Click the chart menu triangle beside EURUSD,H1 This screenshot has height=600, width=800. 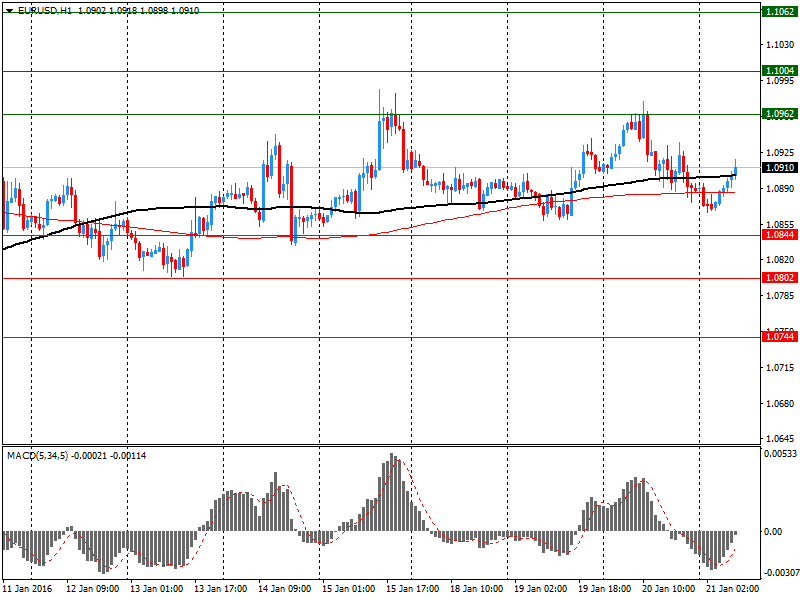coord(10,11)
